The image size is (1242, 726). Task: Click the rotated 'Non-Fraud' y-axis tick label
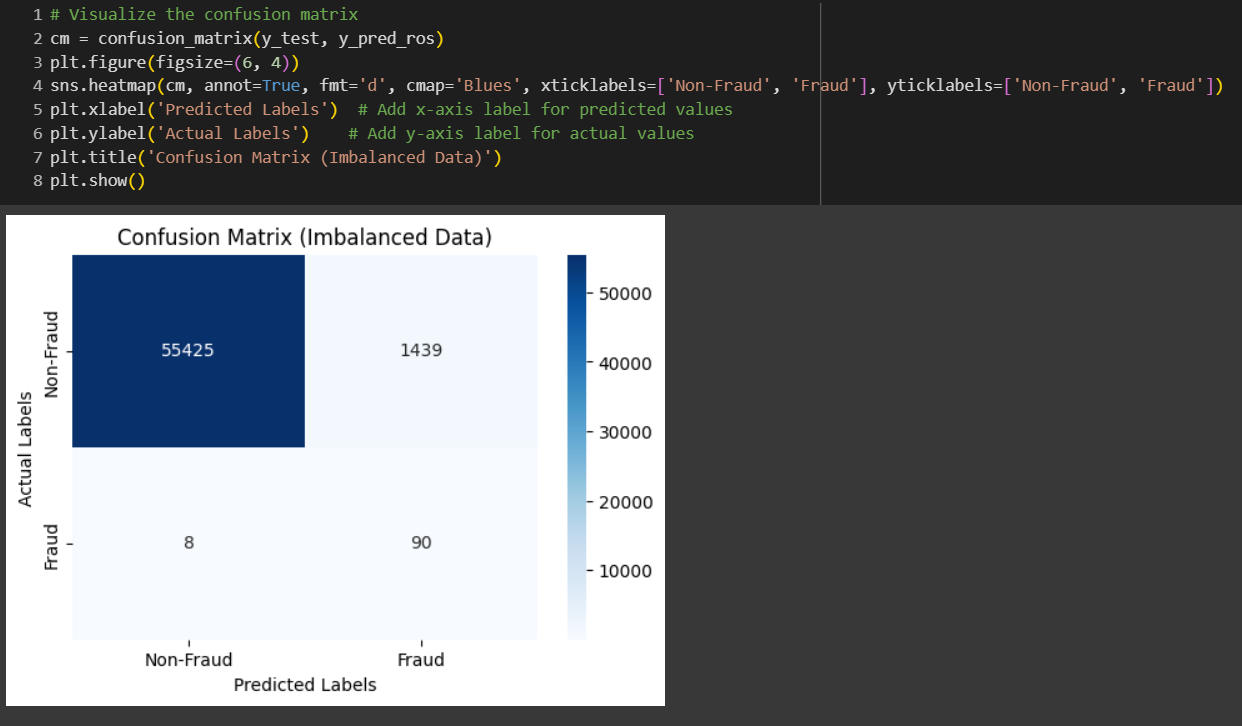(x=54, y=352)
